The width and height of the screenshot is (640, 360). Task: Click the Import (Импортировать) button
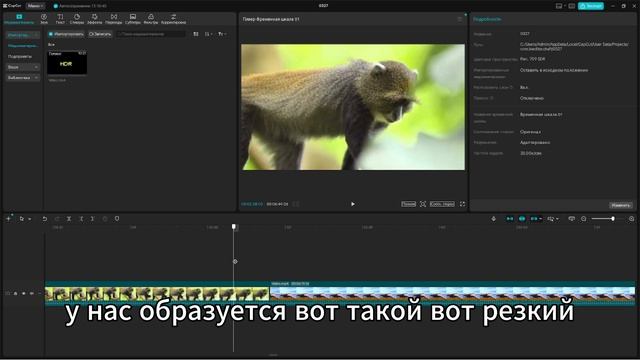[x=66, y=34]
